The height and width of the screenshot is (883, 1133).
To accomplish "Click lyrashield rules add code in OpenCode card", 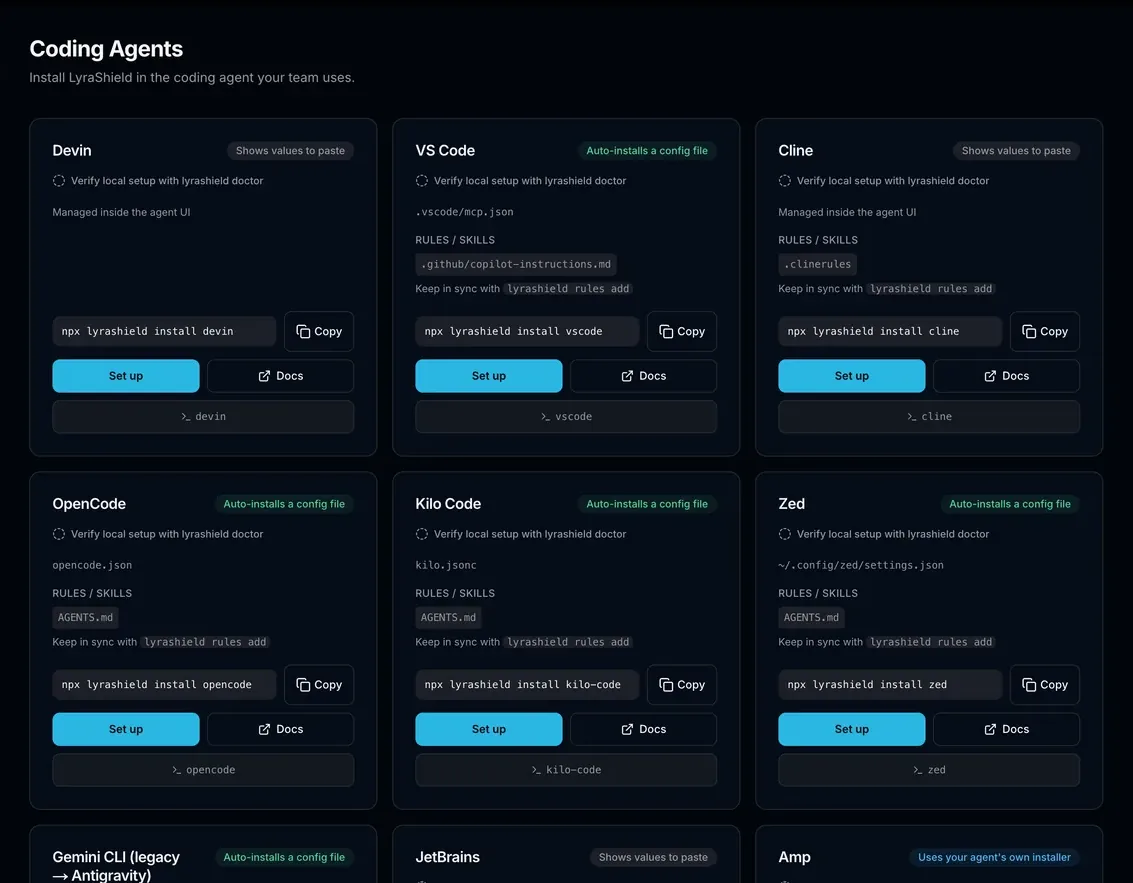I will (205, 642).
